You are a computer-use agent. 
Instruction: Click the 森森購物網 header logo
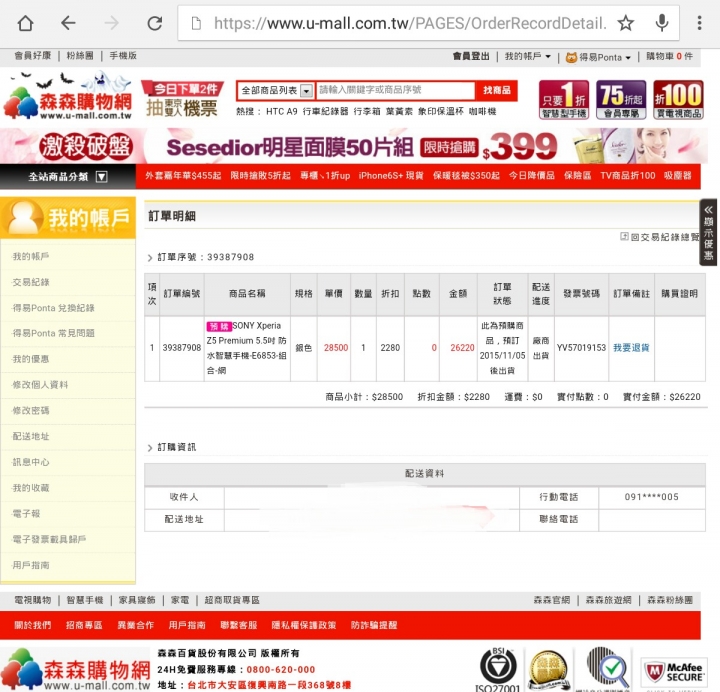68,96
